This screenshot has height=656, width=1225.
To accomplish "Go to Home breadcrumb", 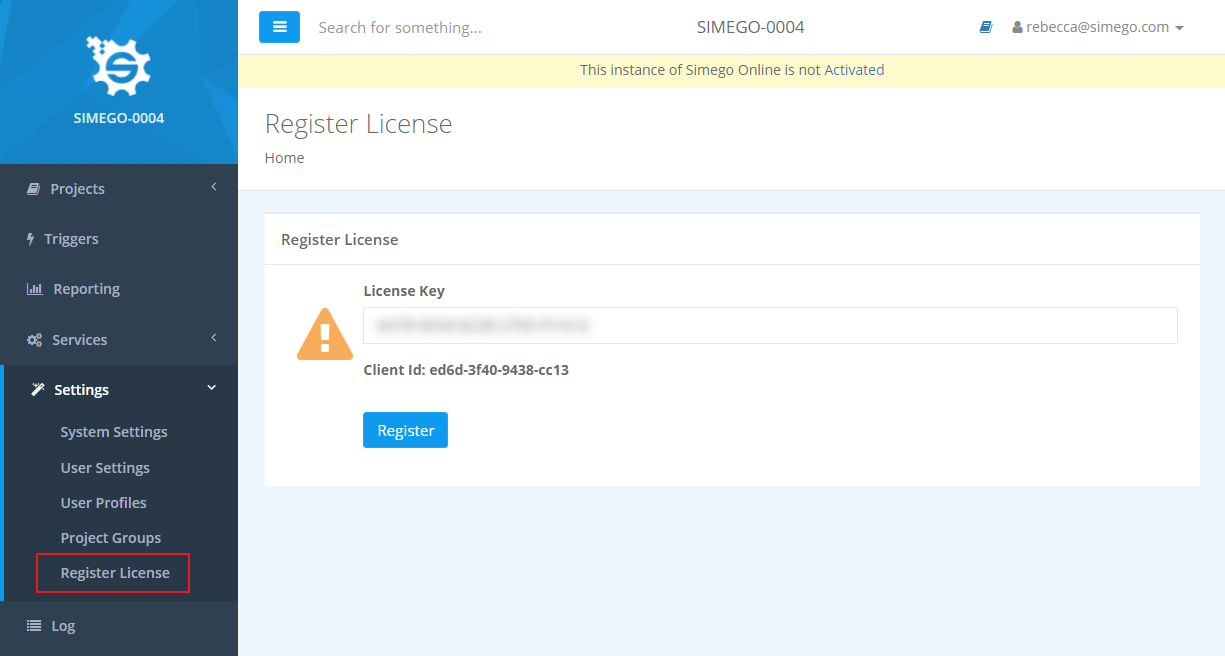I will tap(284, 158).
